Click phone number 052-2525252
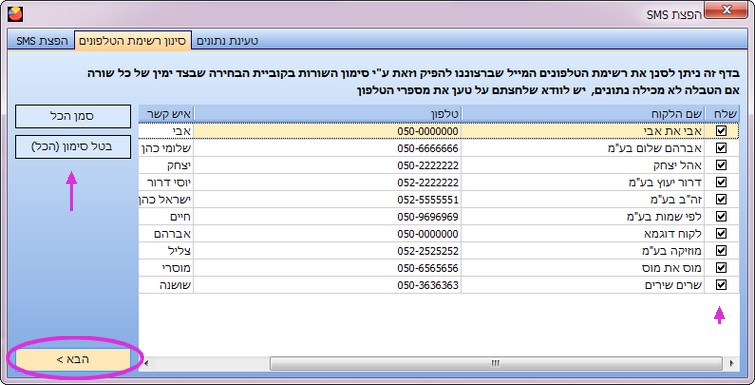Image resolution: width=755 pixels, height=385 pixels. [x=428, y=251]
